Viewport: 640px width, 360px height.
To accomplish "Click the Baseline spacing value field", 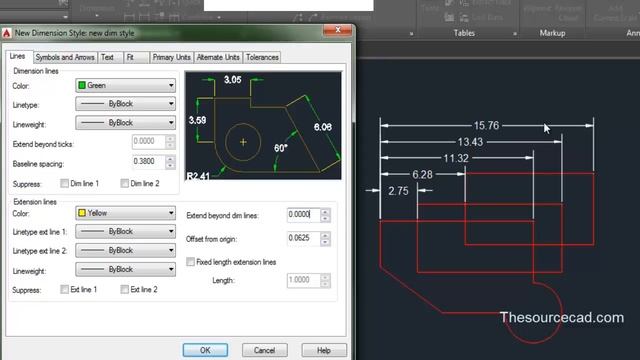I will tap(149, 162).
